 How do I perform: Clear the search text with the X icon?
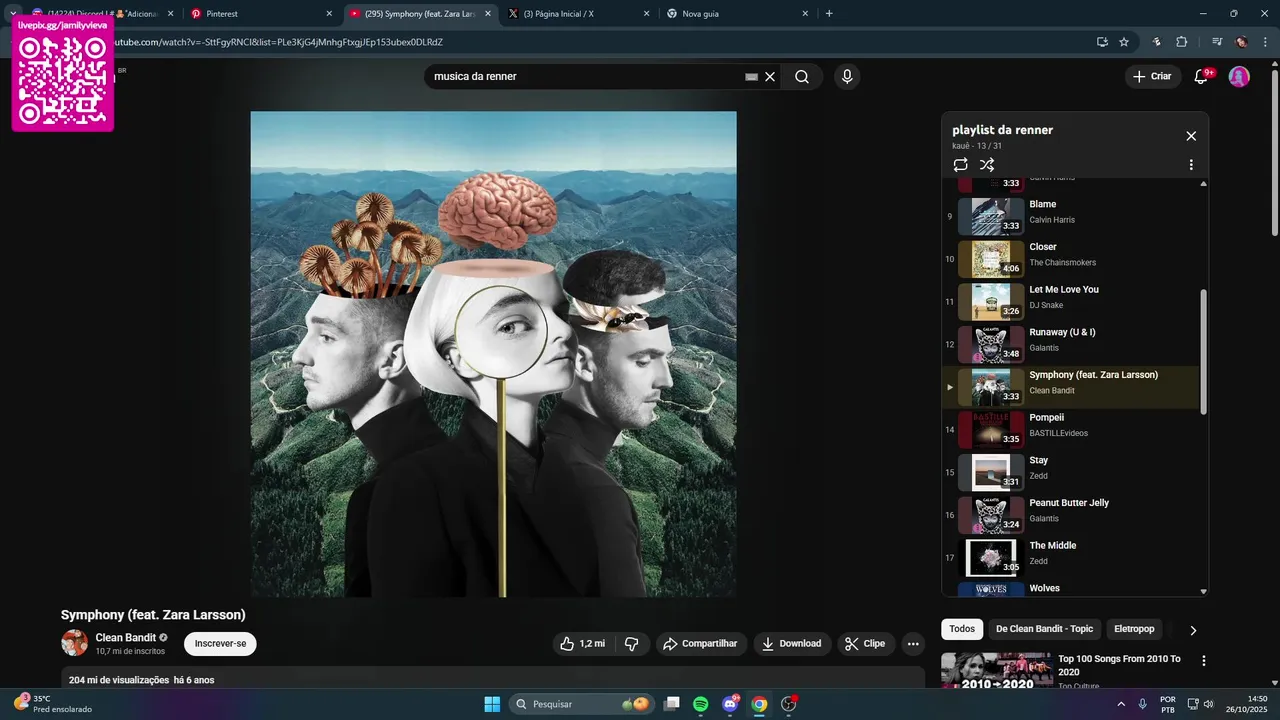(x=770, y=76)
